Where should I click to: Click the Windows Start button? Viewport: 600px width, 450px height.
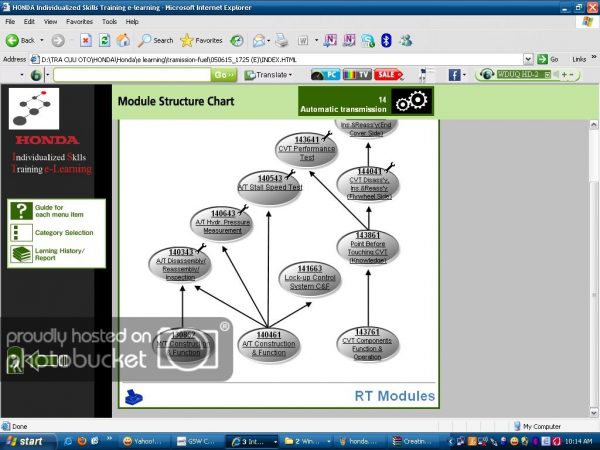click(x=27, y=441)
